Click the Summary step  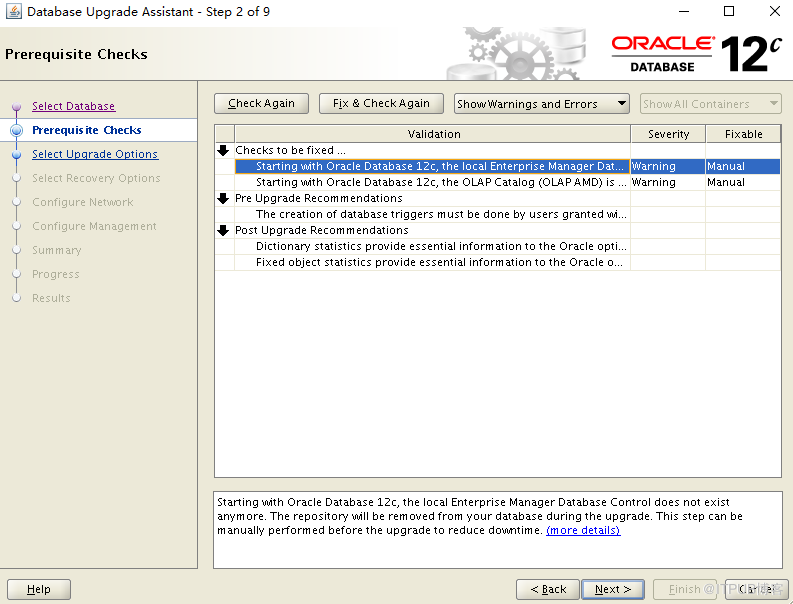pos(57,250)
